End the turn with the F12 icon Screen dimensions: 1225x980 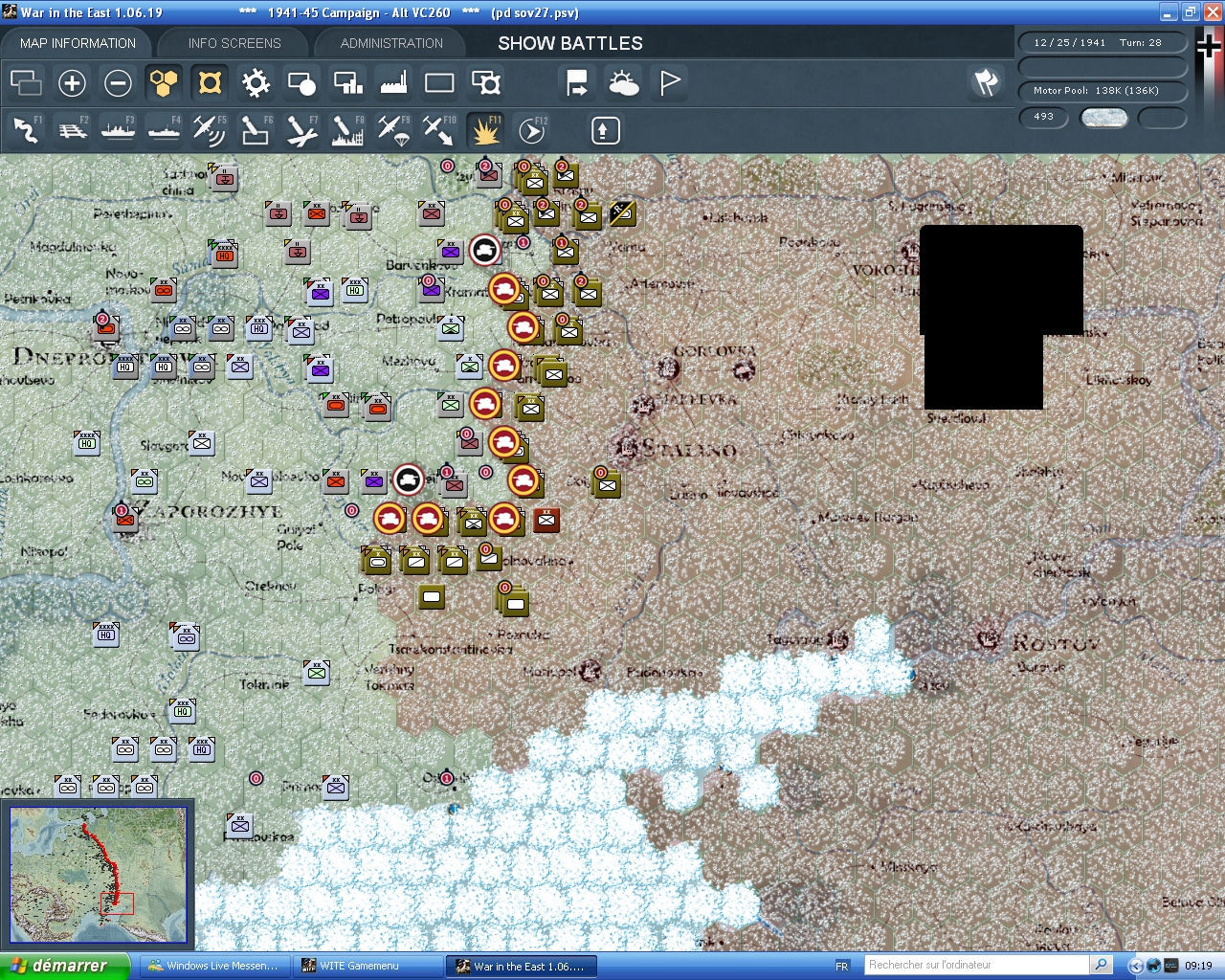point(531,130)
